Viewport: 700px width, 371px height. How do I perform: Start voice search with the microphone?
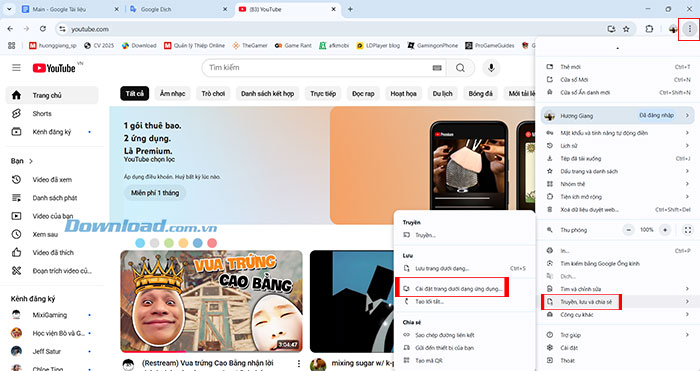click(491, 68)
